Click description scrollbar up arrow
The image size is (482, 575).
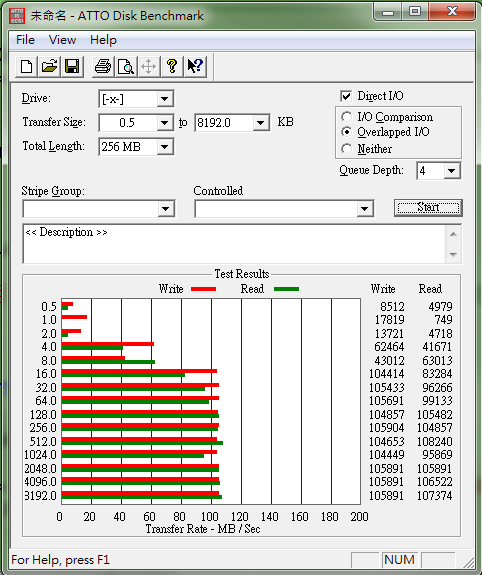(453, 234)
